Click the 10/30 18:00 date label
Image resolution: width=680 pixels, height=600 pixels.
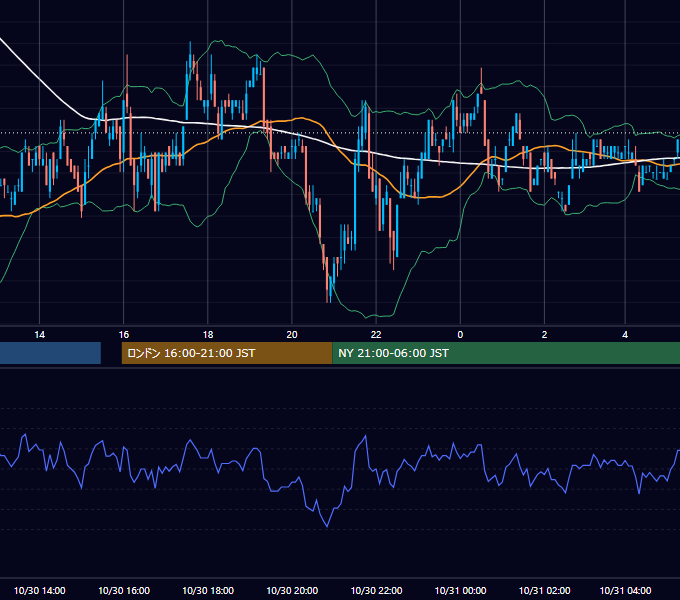tap(208, 590)
